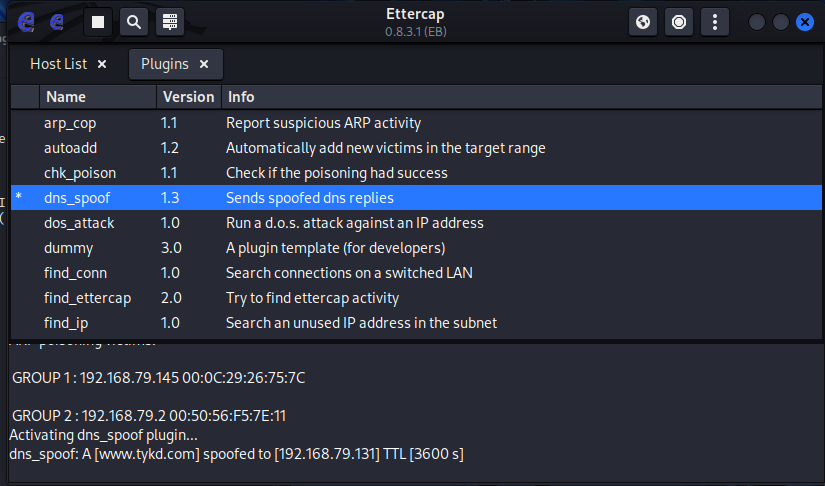825x486 pixels.
Task: Click the hosts list toolbar icon
Action: pyautogui.click(x=169, y=22)
